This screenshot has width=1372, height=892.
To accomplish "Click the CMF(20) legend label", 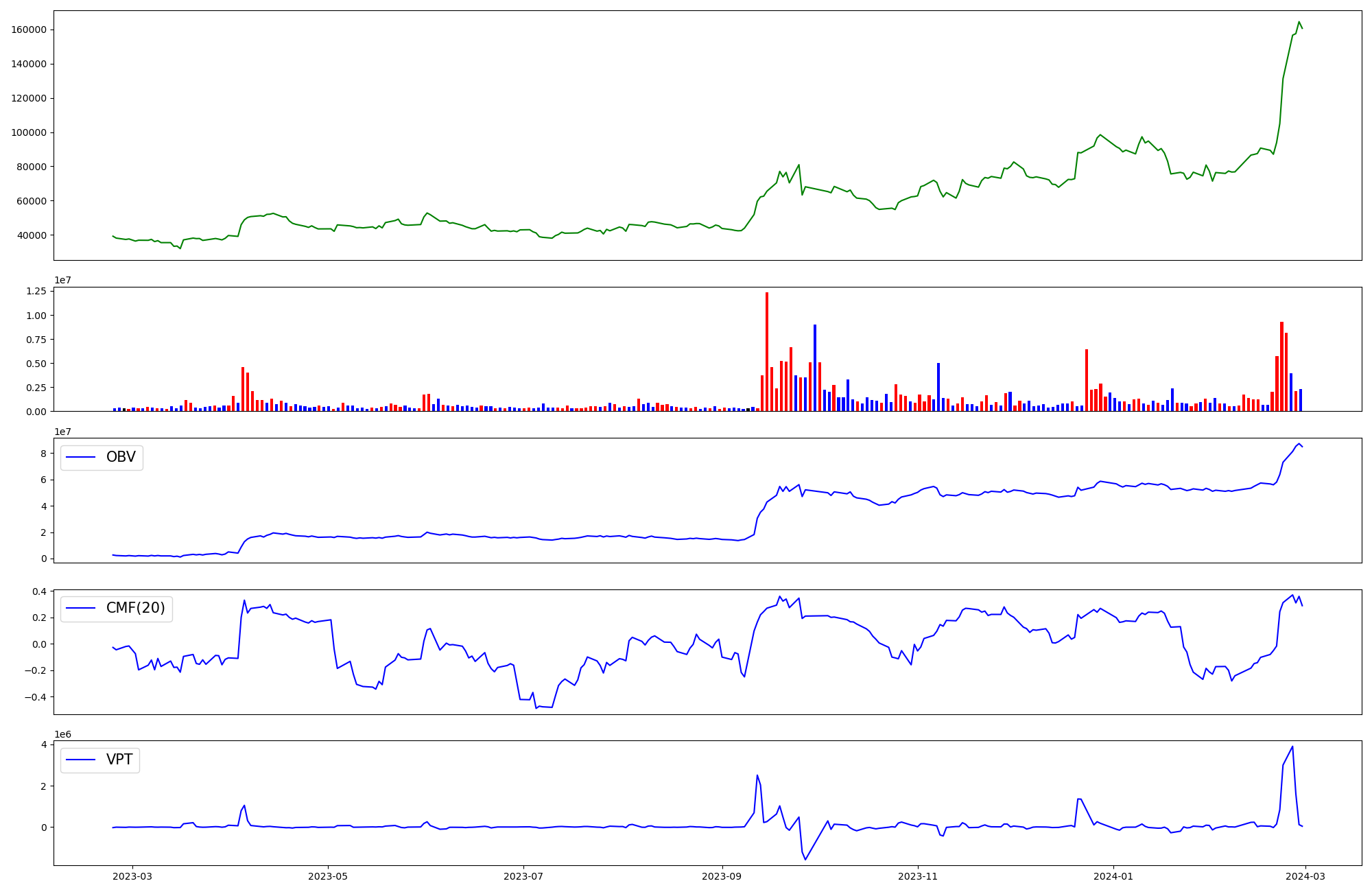I will (135, 608).
